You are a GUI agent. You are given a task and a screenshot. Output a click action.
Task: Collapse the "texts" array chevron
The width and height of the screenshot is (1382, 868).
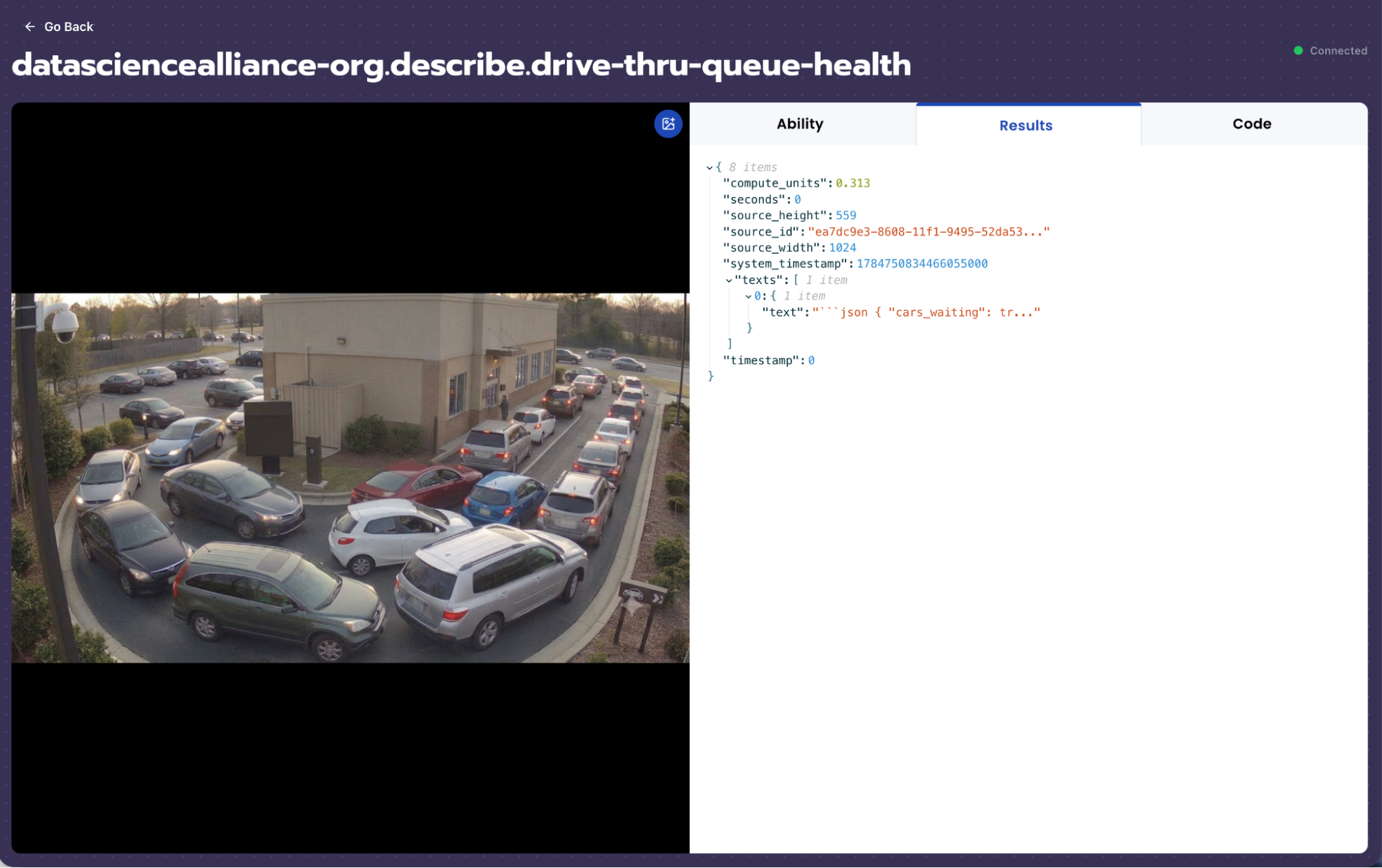(728, 281)
